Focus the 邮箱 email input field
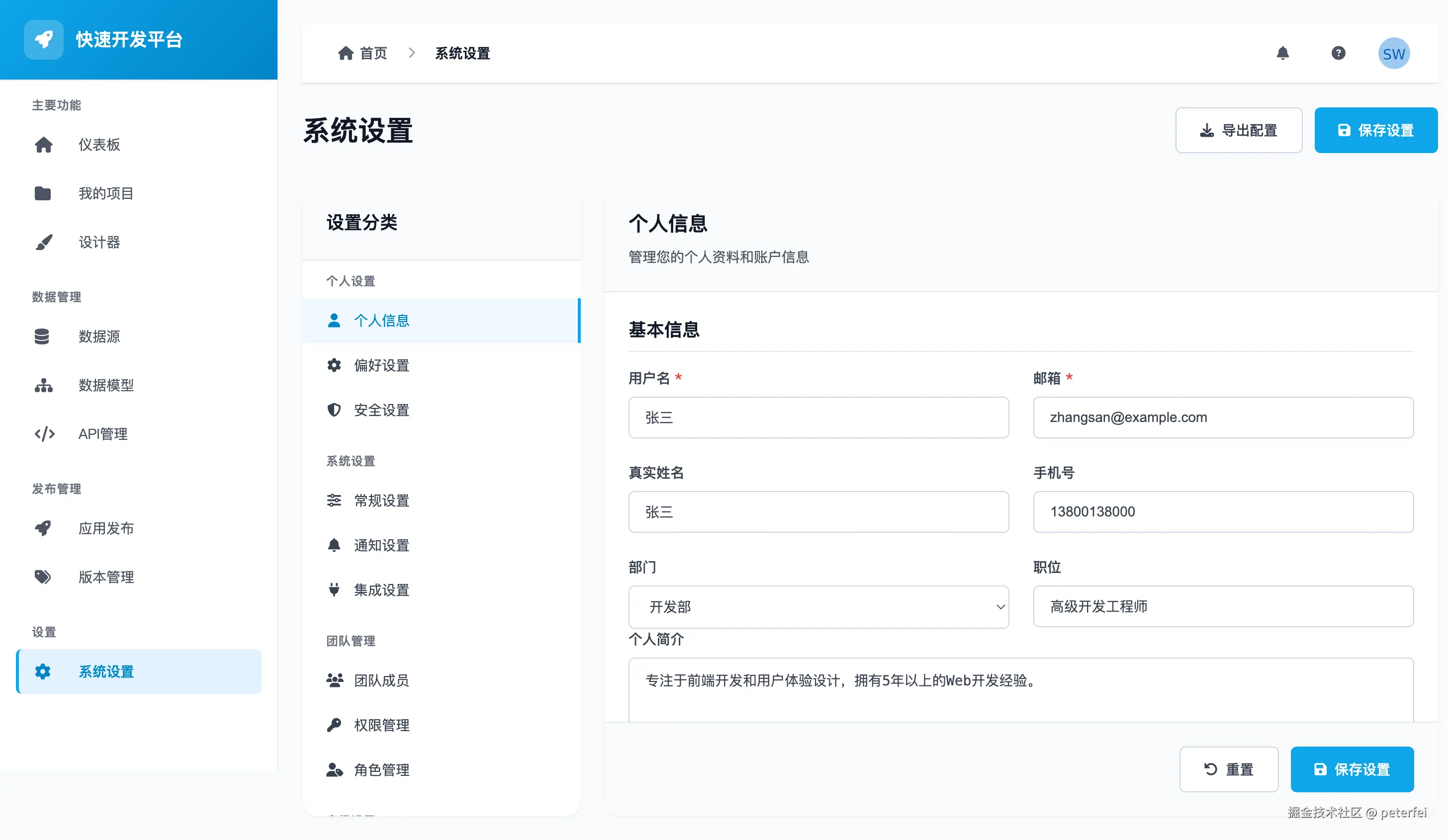Screen dimensions: 1447x840 1222,417
